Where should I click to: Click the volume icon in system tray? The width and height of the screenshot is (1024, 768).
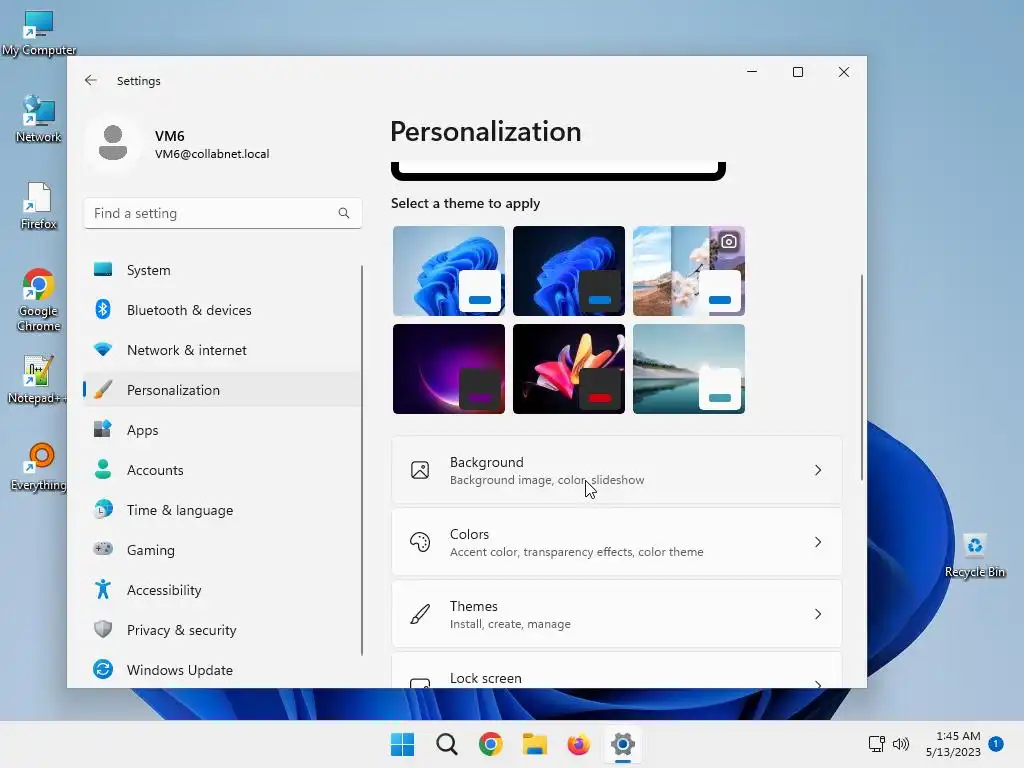tap(901, 744)
